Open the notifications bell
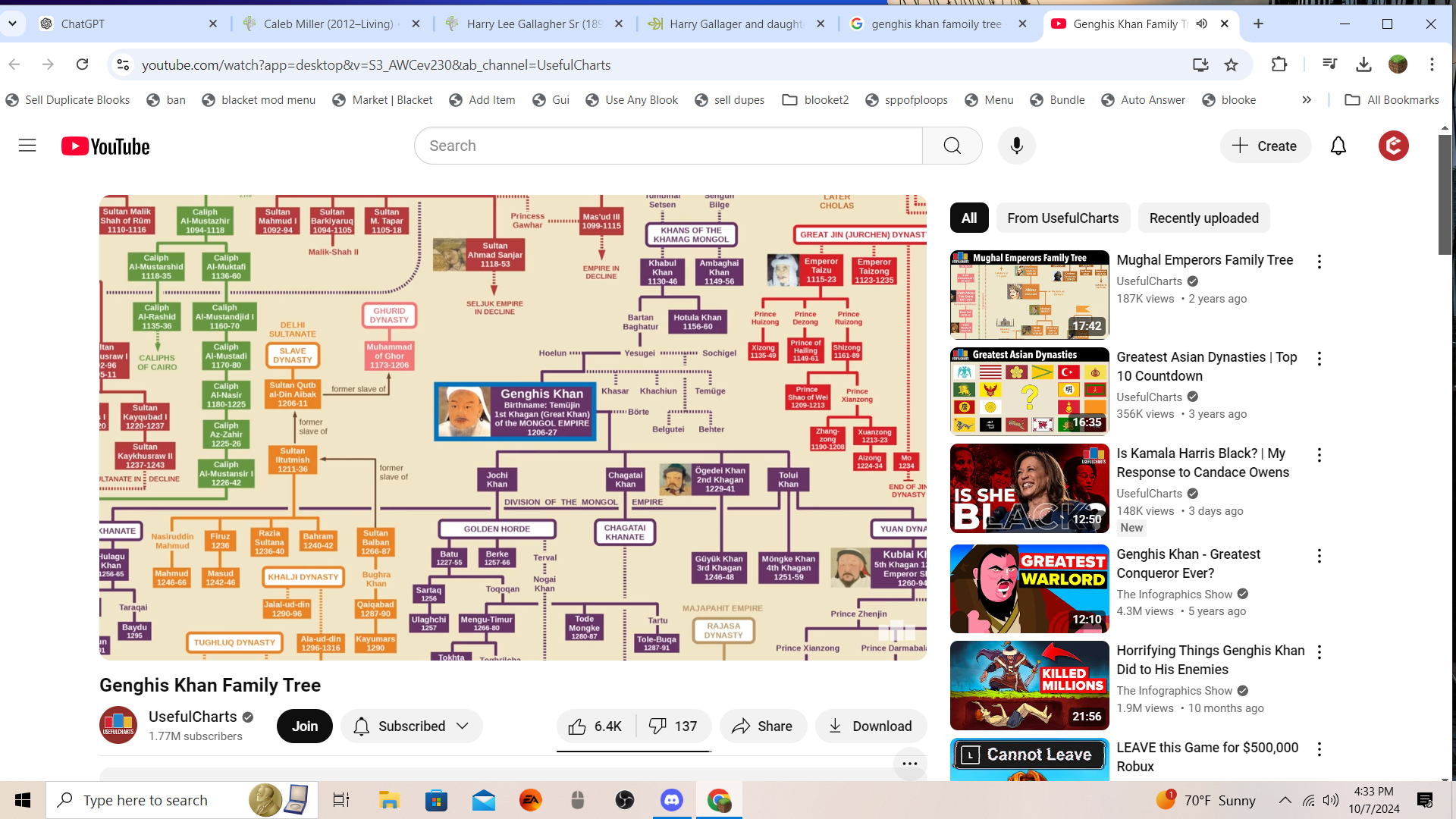 click(1338, 146)
